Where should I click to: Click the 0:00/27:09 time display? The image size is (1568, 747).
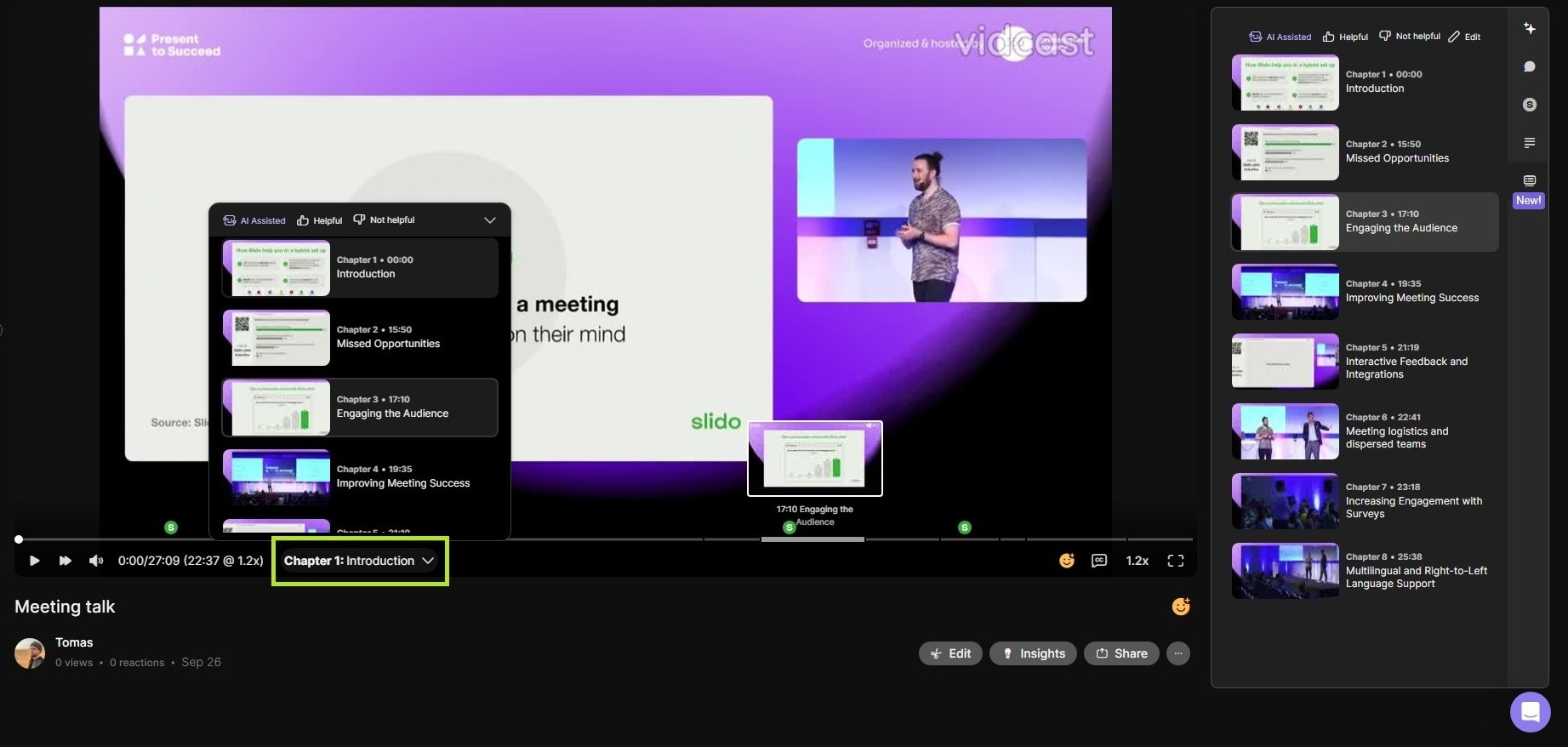(191, 561)
